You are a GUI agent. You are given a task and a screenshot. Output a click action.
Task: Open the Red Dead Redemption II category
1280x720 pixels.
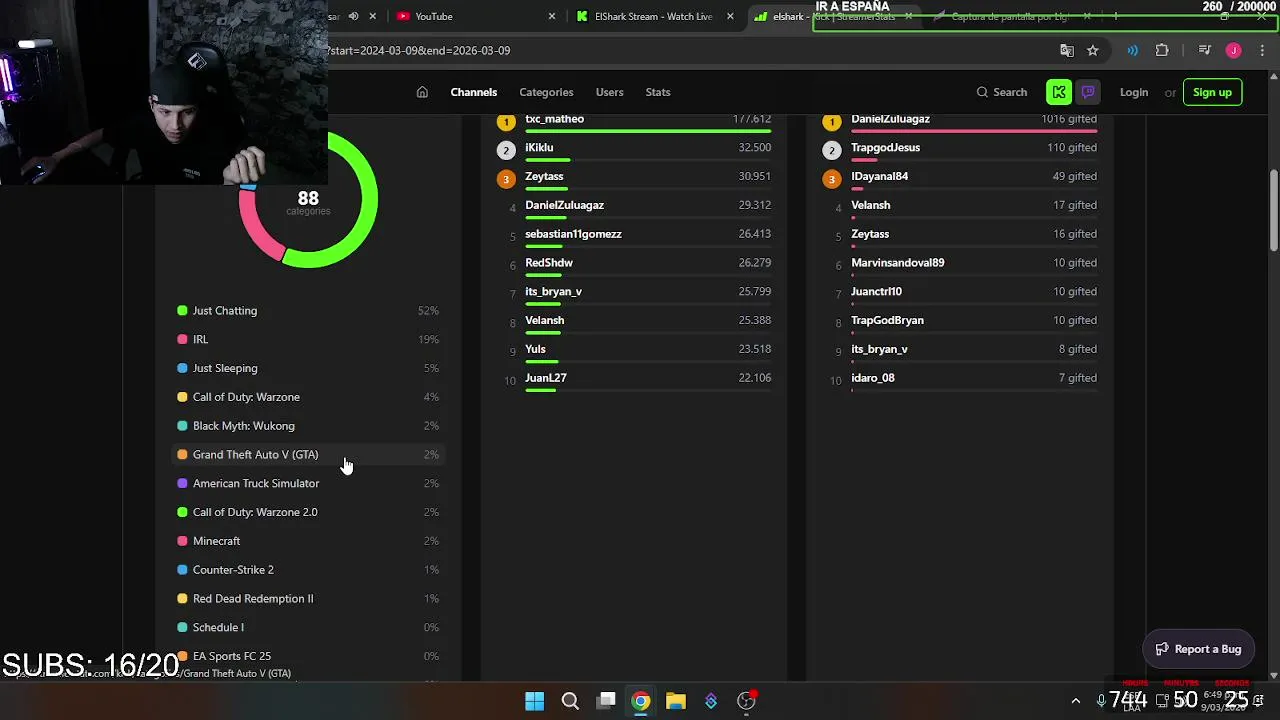pos(308,599)
